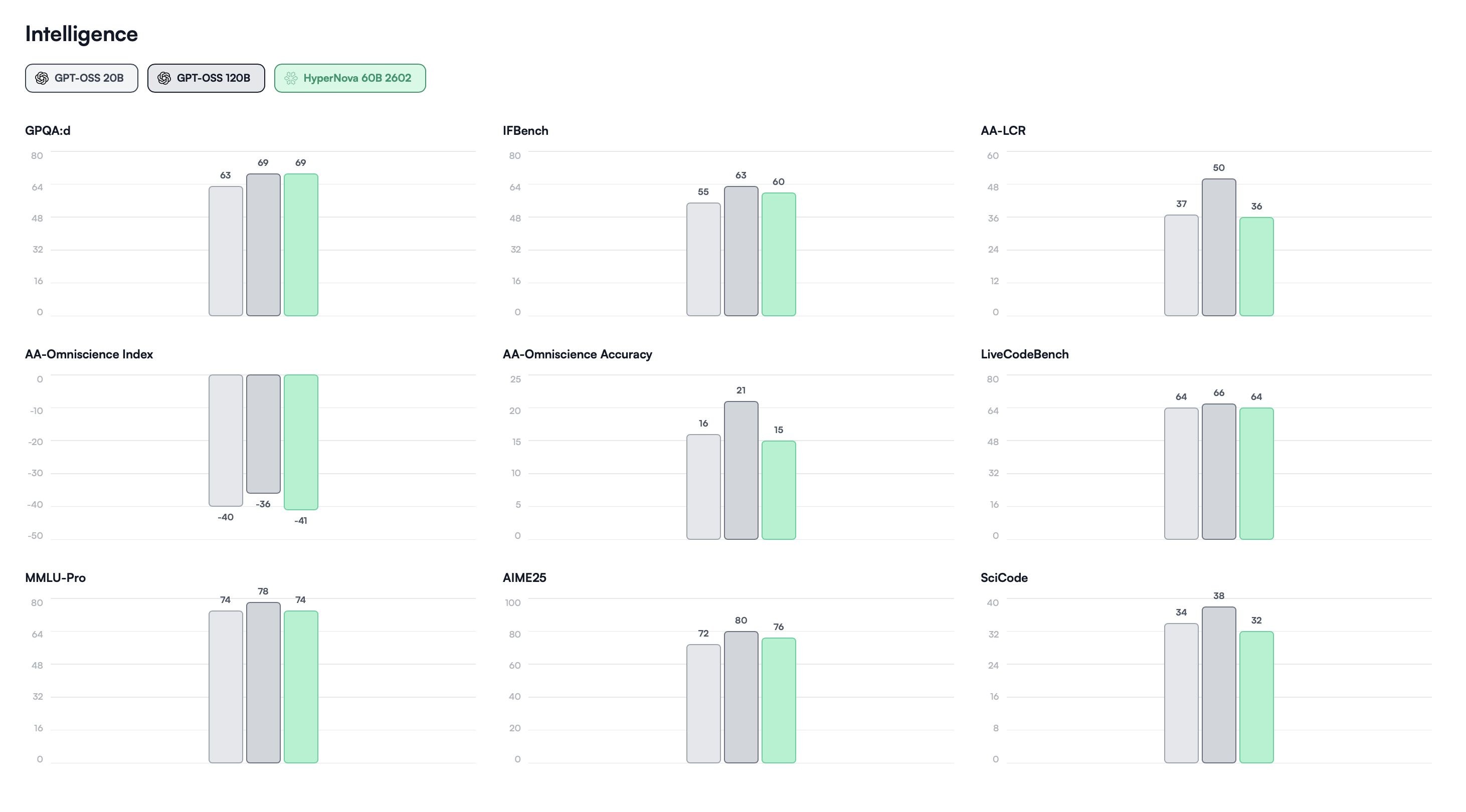Open the IFBench chart title
The height and width of the screenshot is (812, 1466).
point(525,131)
